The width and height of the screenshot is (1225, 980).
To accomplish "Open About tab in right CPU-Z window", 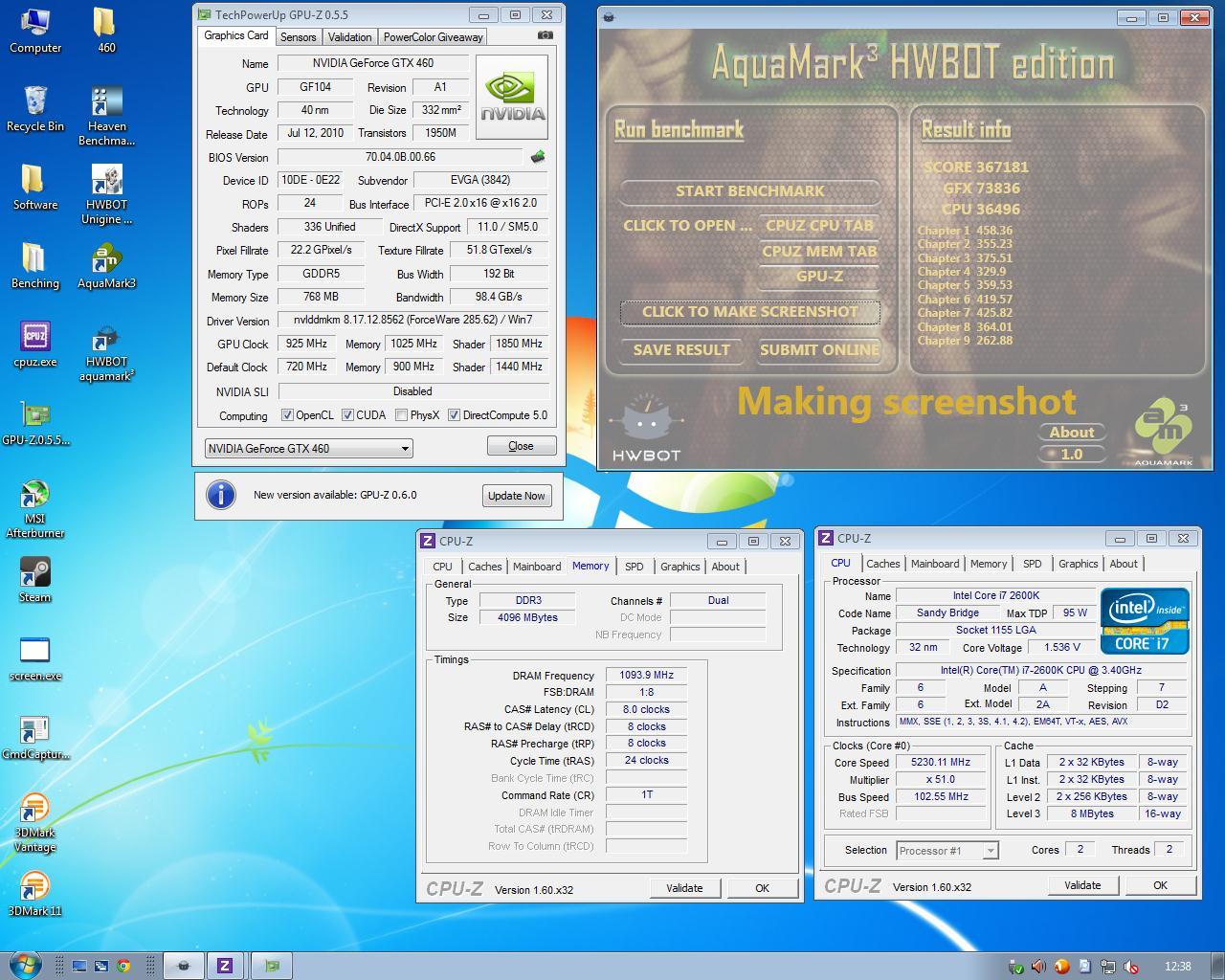I will [x=1124, y=564].
